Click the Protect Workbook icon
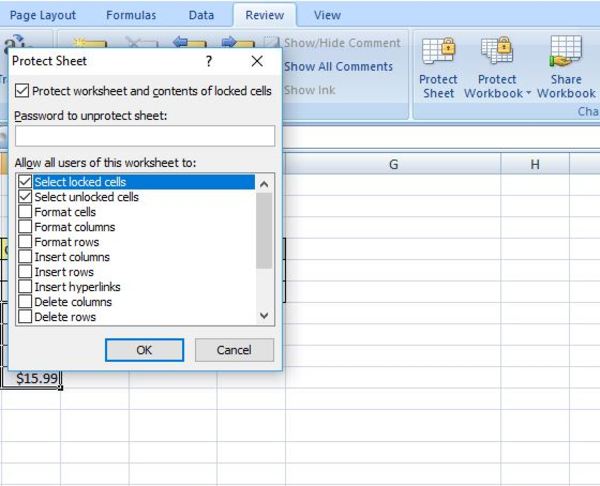This screenshot has height=486, width=600. (x=497, y=50)
